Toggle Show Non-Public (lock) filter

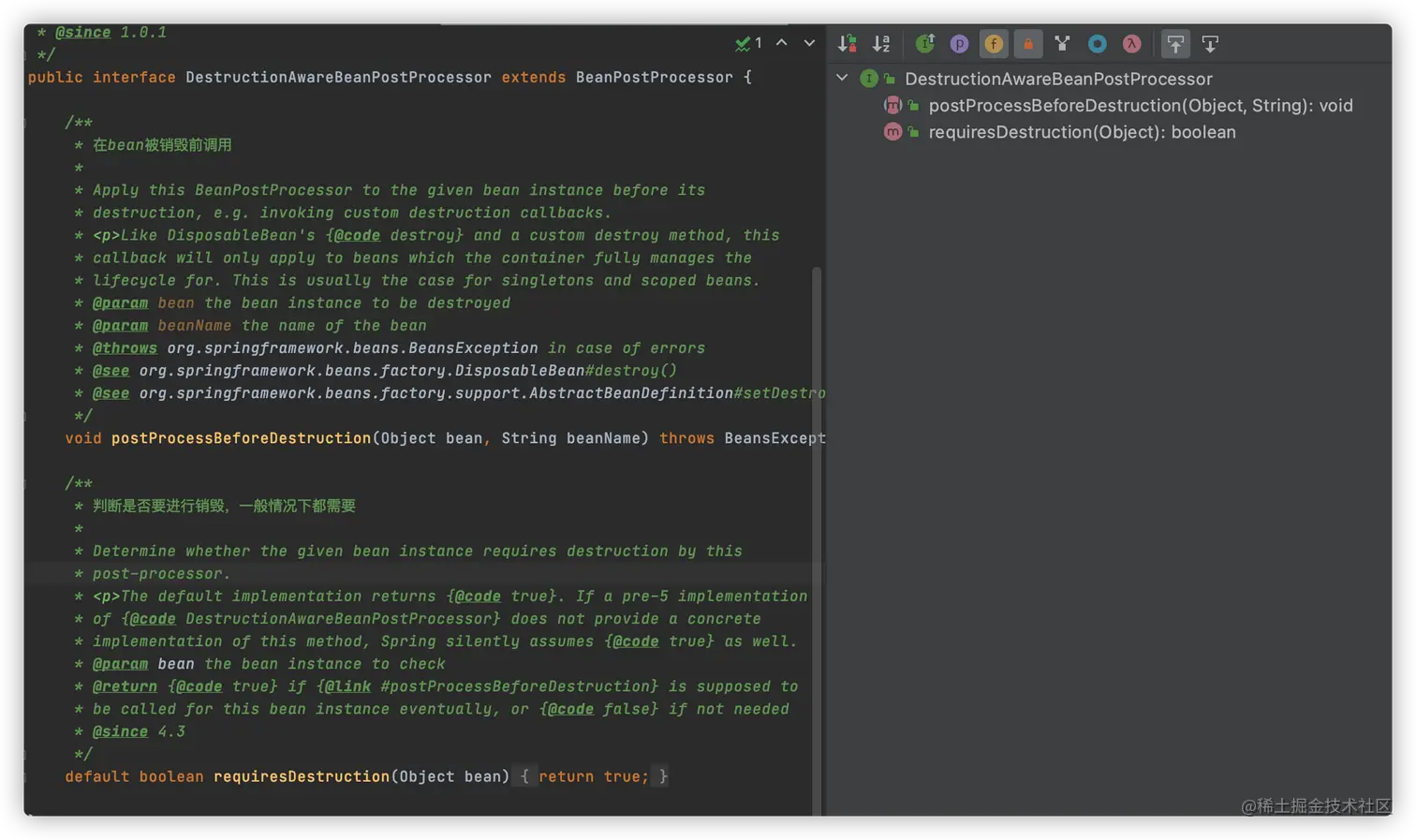click(1028, 44)
